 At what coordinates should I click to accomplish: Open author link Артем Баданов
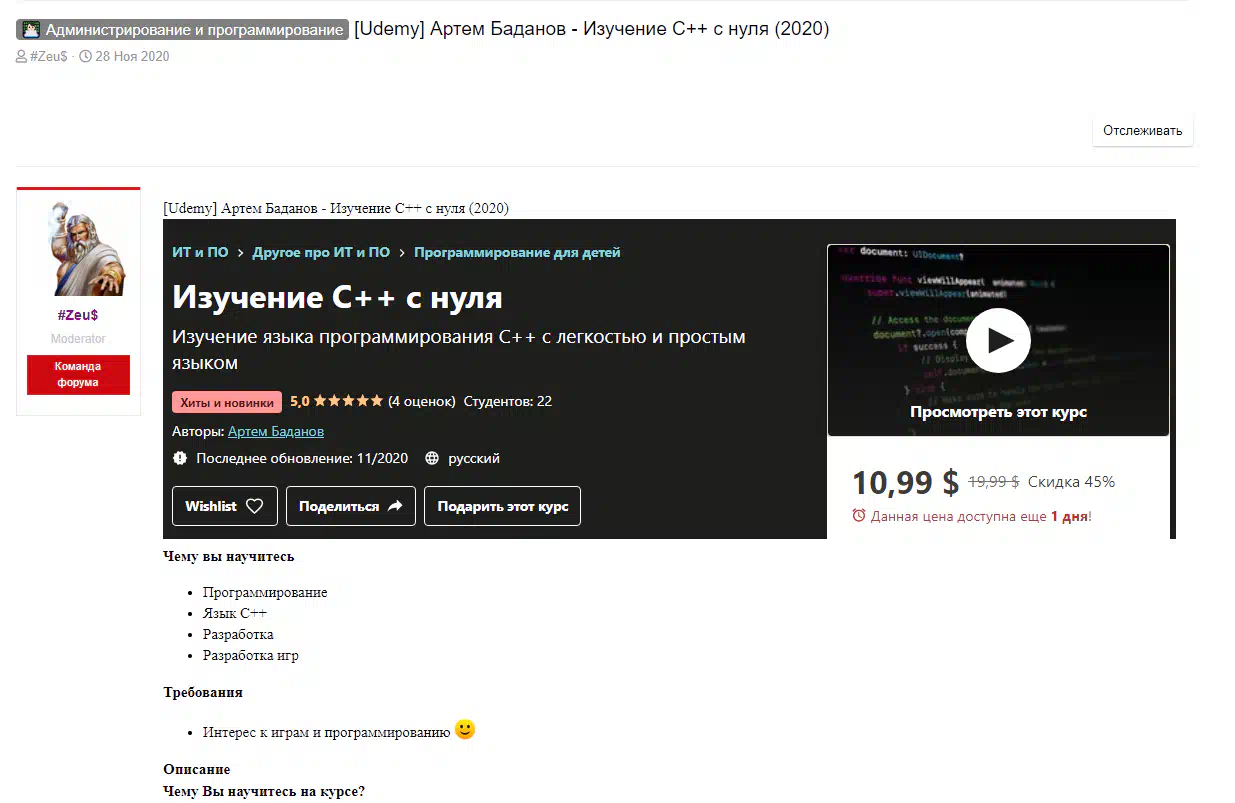pyautogui.click(x=276, y=432)
